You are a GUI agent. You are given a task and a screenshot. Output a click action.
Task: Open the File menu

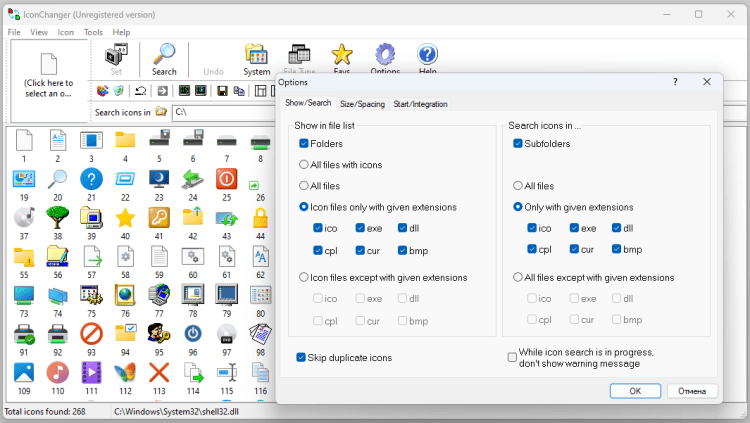pos(14,32)
